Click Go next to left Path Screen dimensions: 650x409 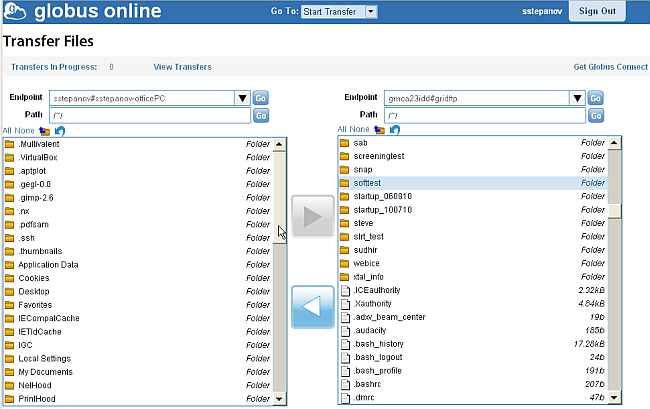[261, 116]
